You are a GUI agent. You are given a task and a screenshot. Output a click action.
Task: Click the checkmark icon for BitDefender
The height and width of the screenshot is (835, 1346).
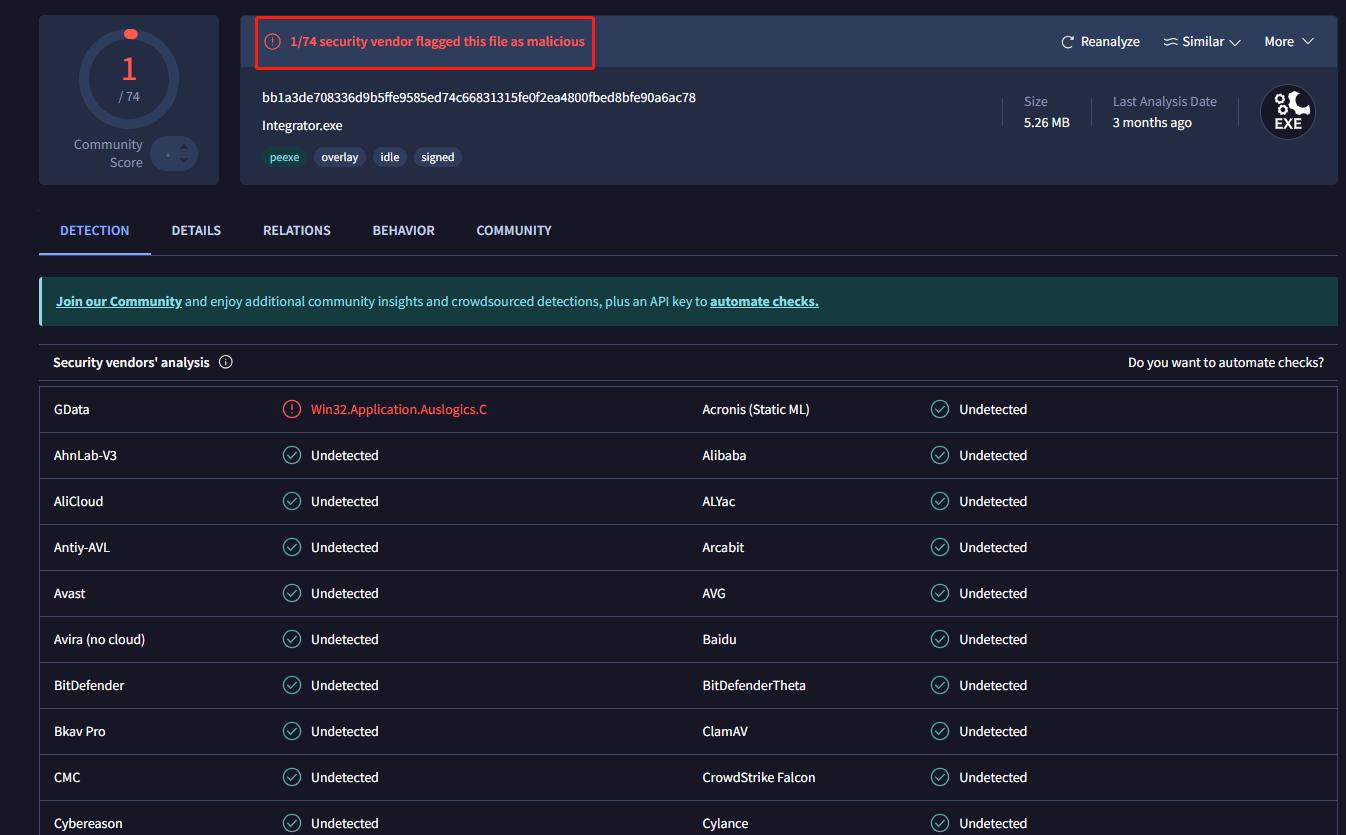point(292,685)
